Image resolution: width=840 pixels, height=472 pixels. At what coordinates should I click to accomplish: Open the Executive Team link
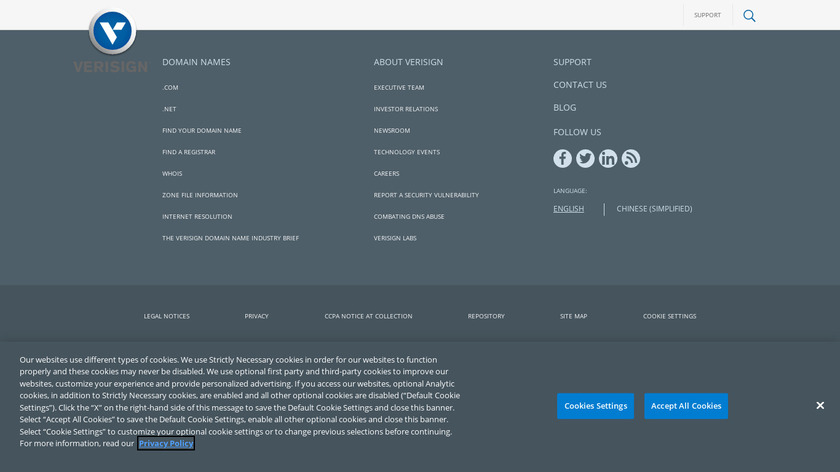pos(399,87)
